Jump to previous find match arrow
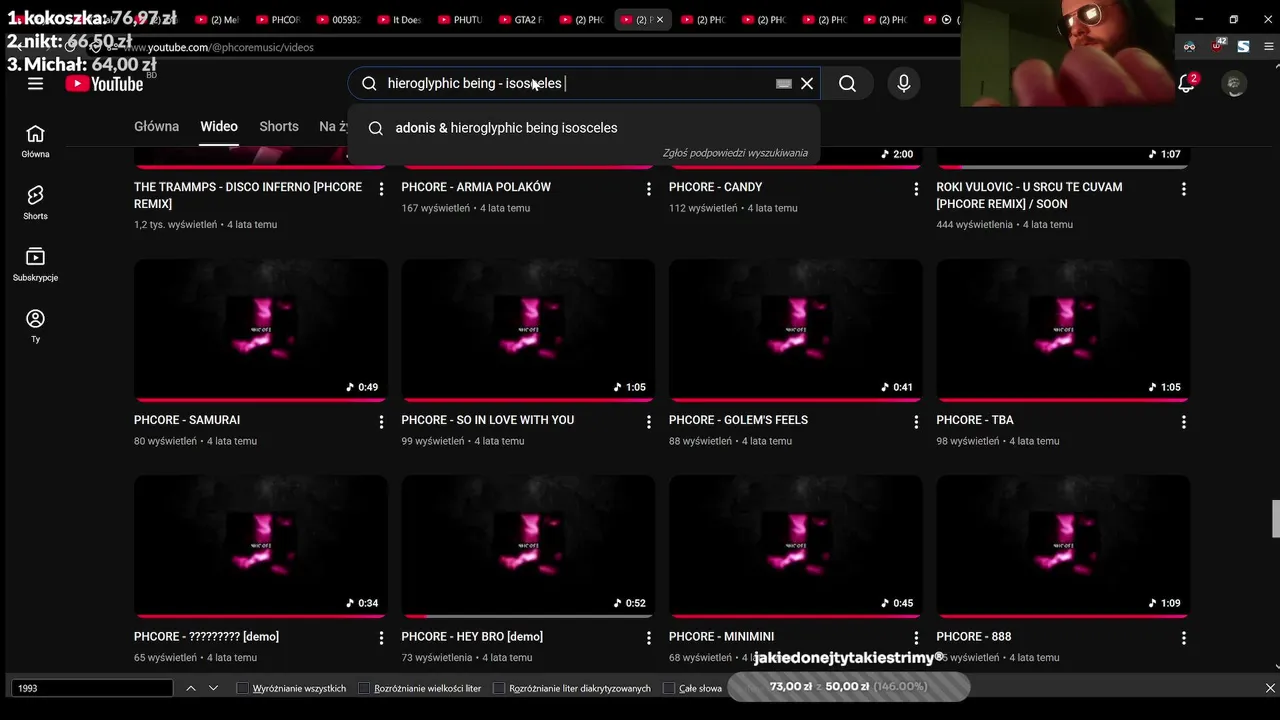Image resolution: width=1280 pixels, height=720 pixels. (191, 688)
